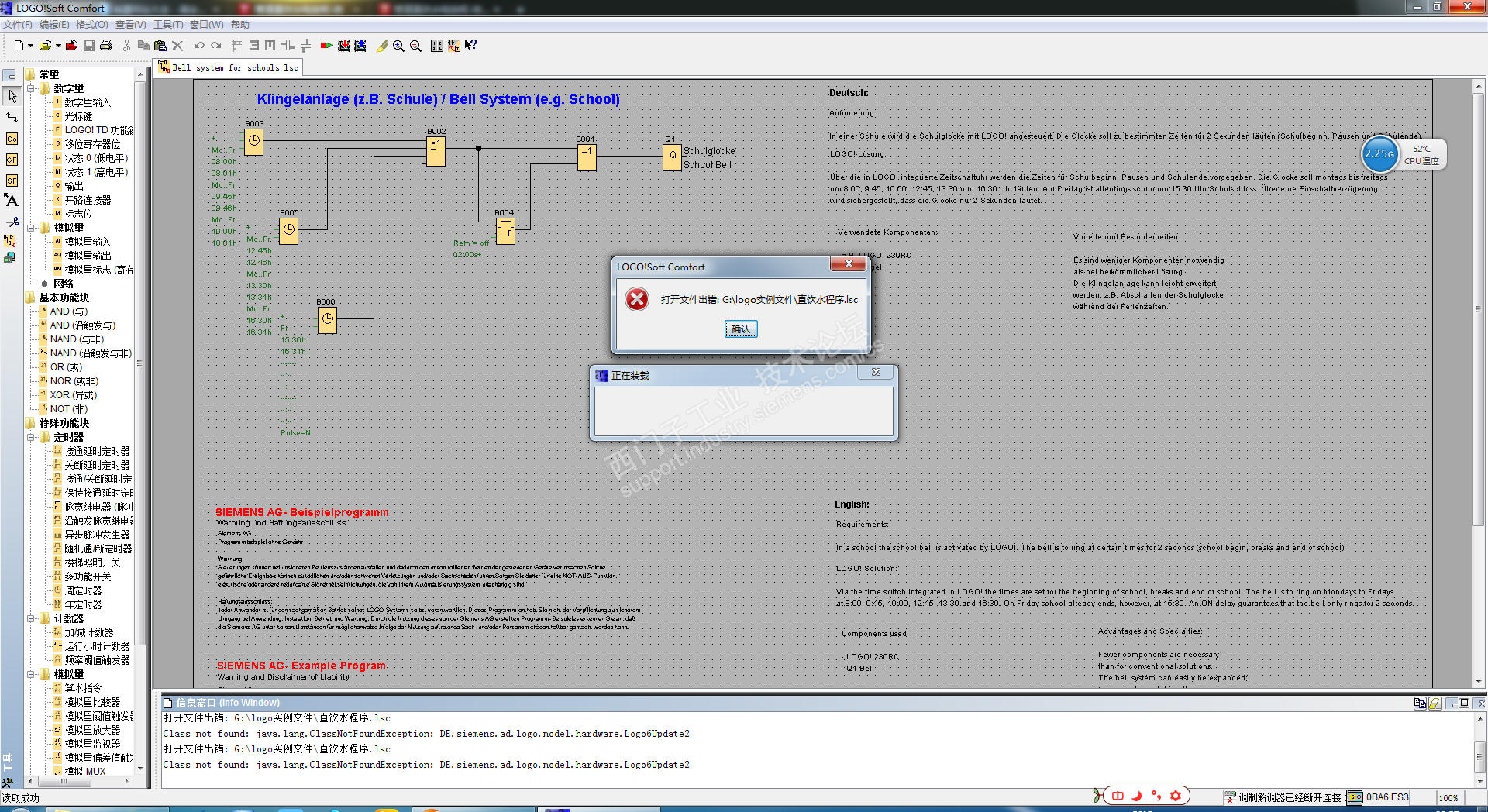Start the circuit simulation mode
Screen dimensions: 1488x812
pyautogui.click(x=326, y=46)
